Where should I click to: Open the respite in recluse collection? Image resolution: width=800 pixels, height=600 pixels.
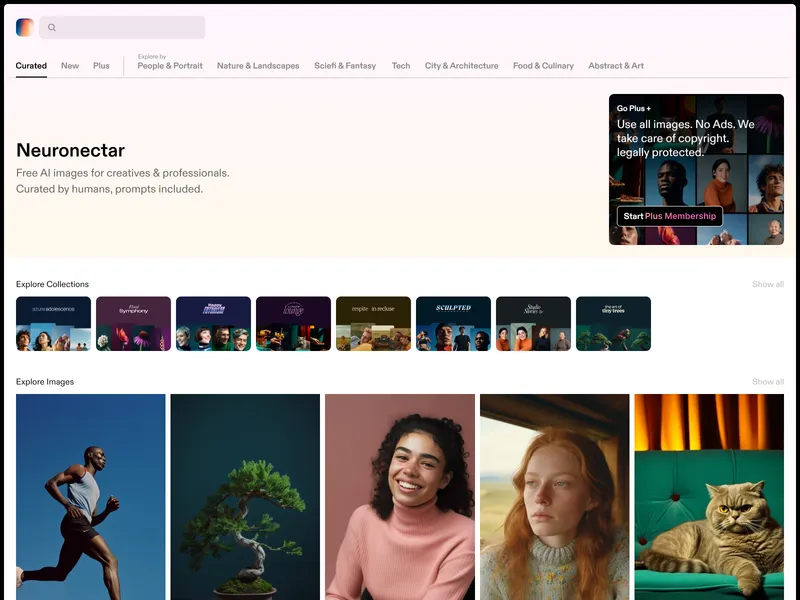point(373,323)
